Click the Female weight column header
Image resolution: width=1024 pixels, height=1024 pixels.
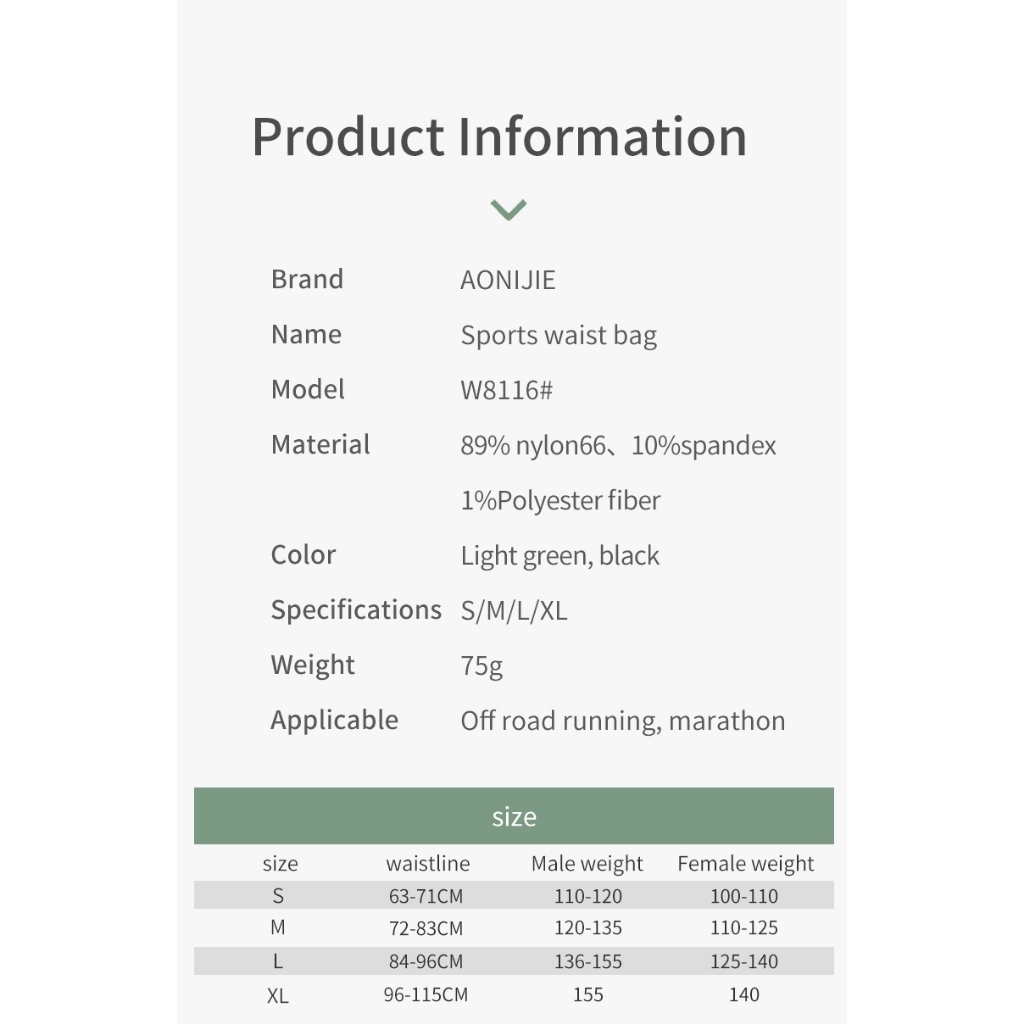click(745, 864)
